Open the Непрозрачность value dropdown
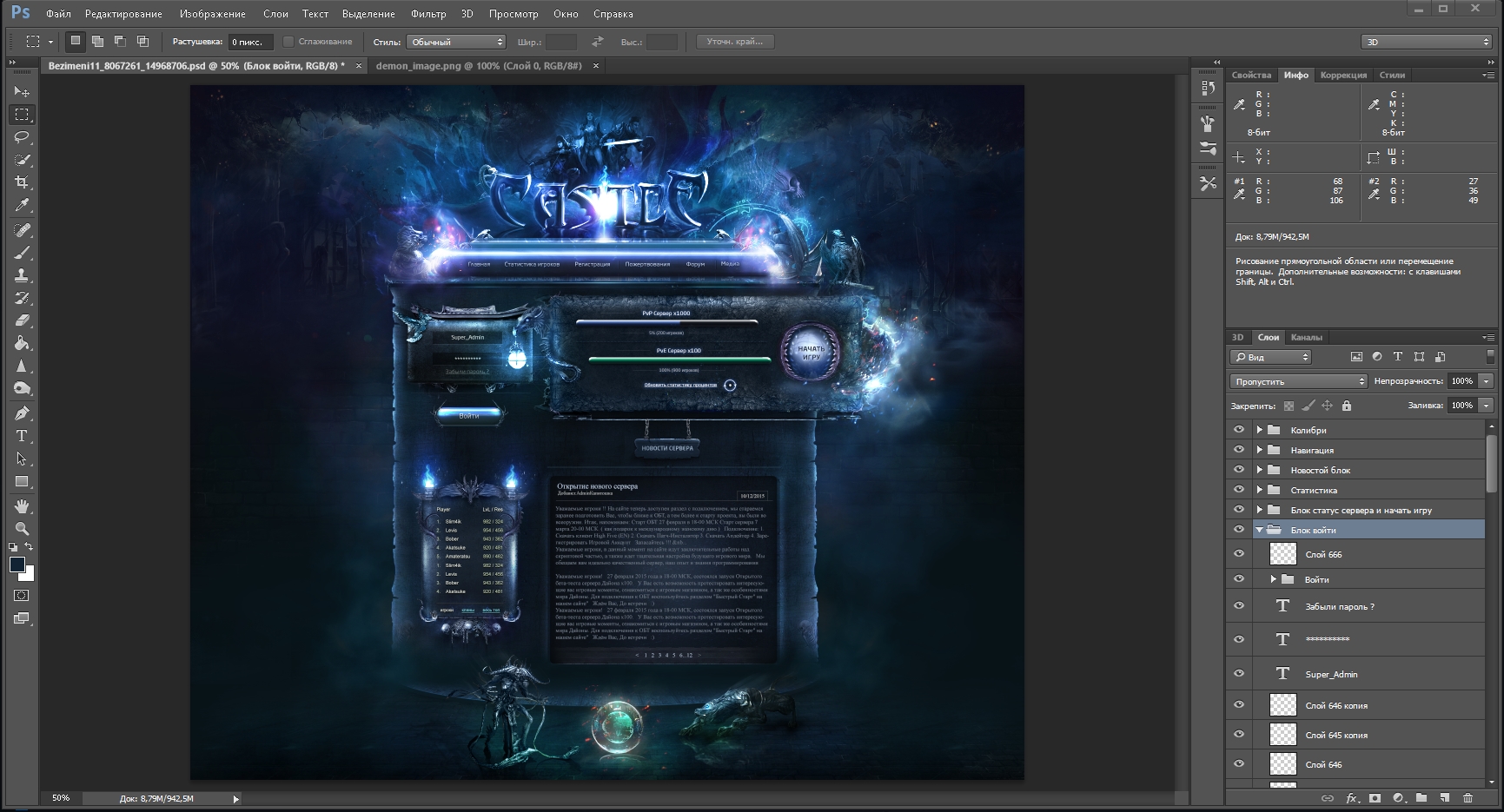The image size is (1504, 812). (x=1487, y=381)
